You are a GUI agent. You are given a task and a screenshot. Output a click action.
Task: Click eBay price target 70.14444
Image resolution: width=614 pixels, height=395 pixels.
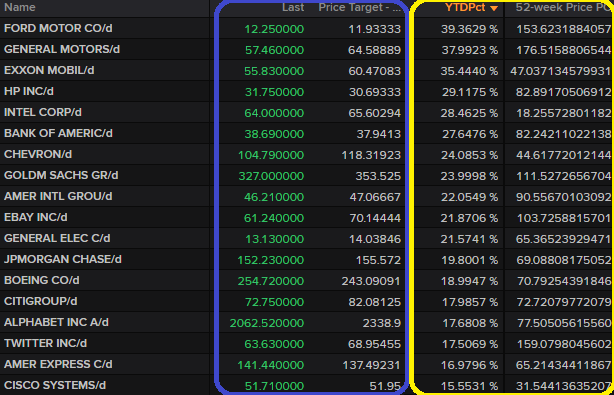click(375, 218)
